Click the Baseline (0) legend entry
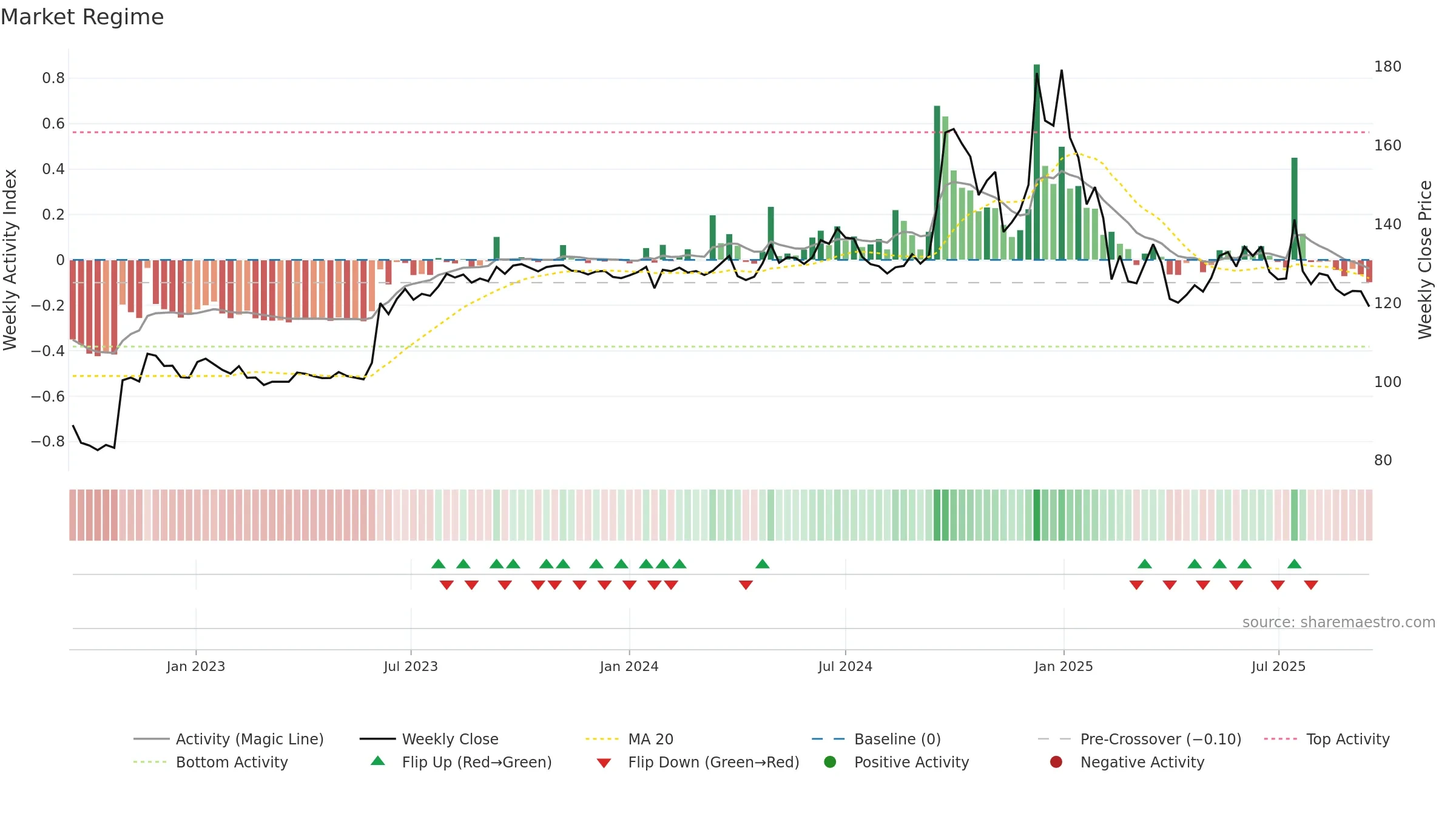The image size is (1456, 819). (876, 739)
